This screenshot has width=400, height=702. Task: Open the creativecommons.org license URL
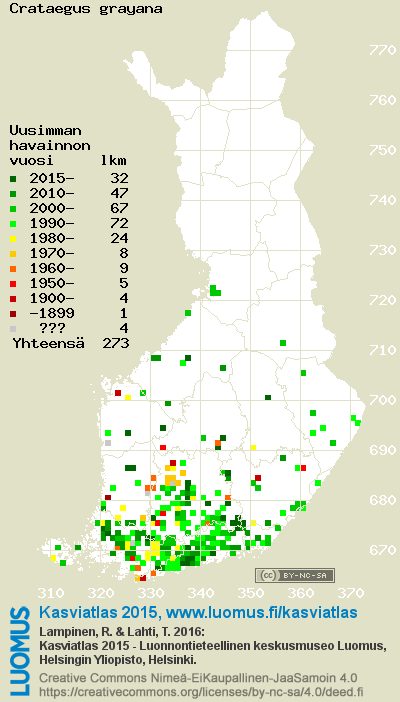click(x=201, y=691)
